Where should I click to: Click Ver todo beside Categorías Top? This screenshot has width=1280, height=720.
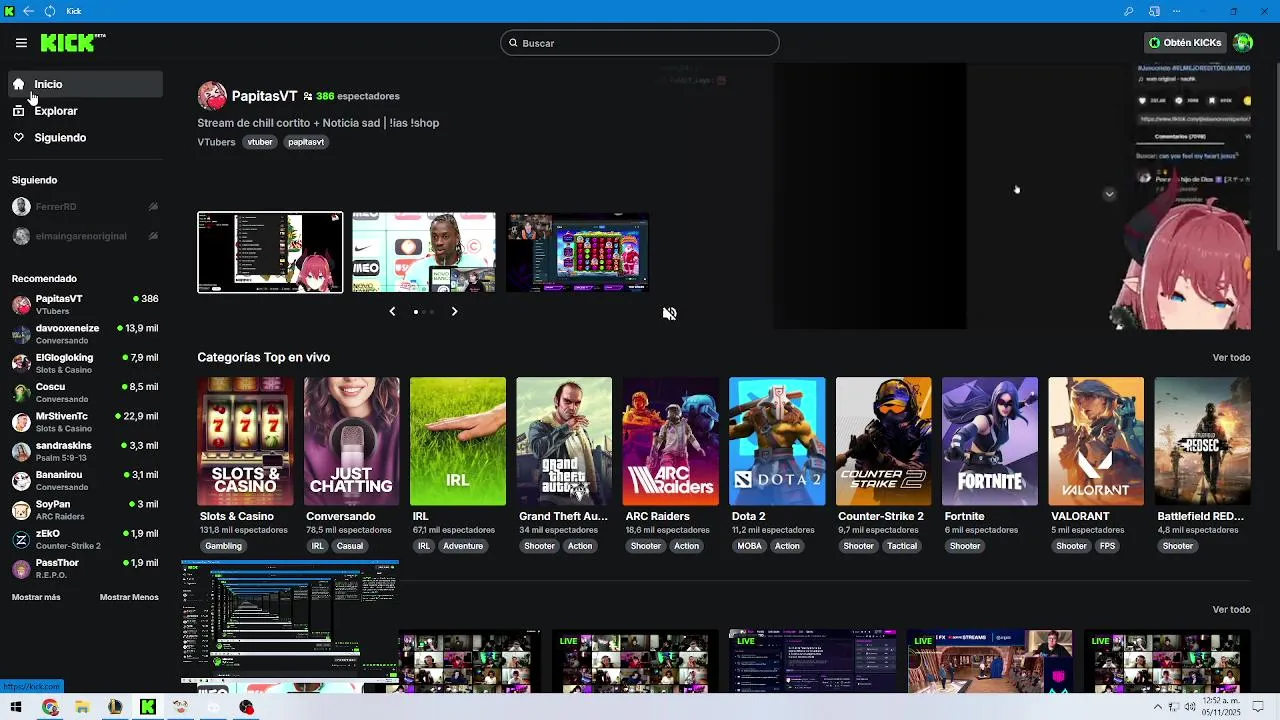point(1231,358)
